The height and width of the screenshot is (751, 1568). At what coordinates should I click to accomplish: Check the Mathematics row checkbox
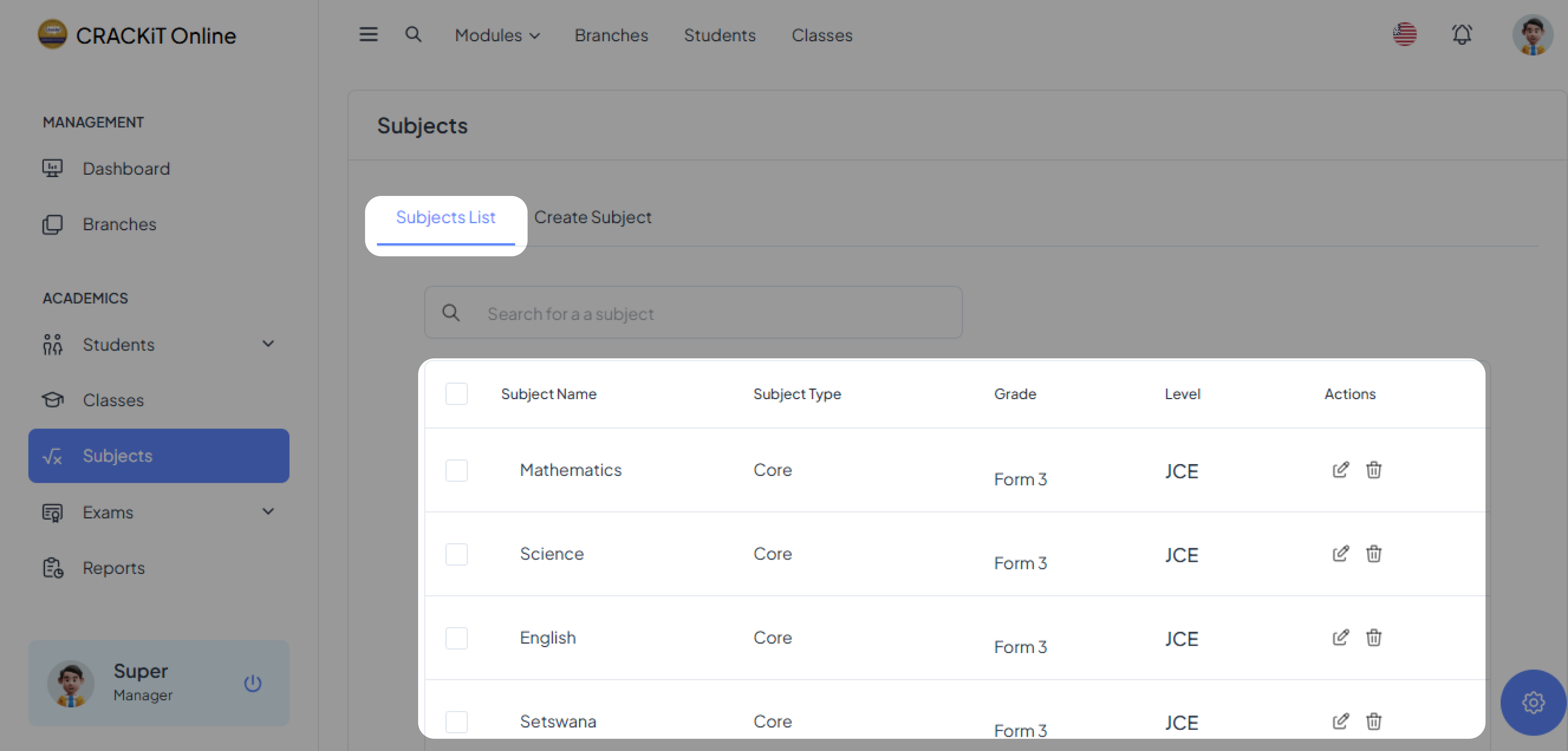pyautogui.click(x=457, y=471)
